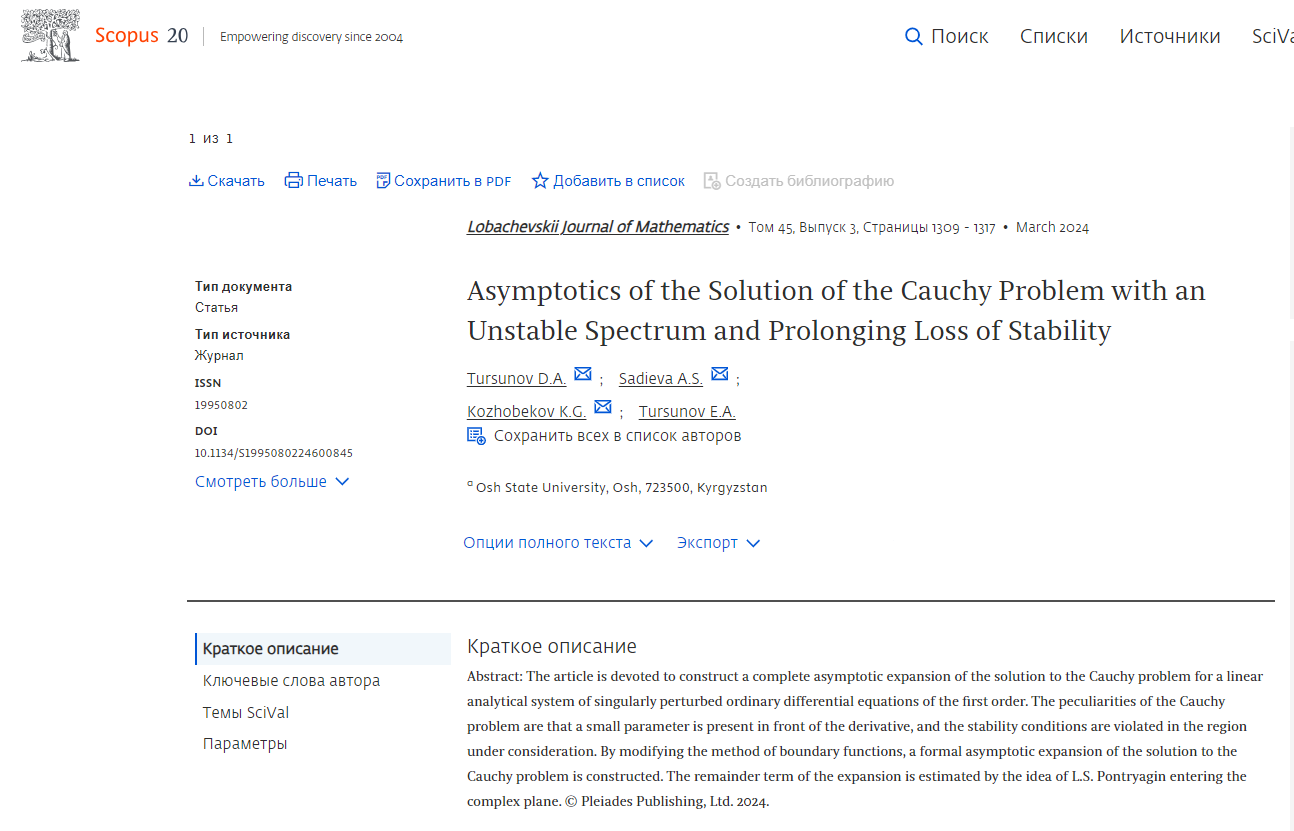Click the Save to PDF icon
The image size is (1294, 831).
click(383, 181)
